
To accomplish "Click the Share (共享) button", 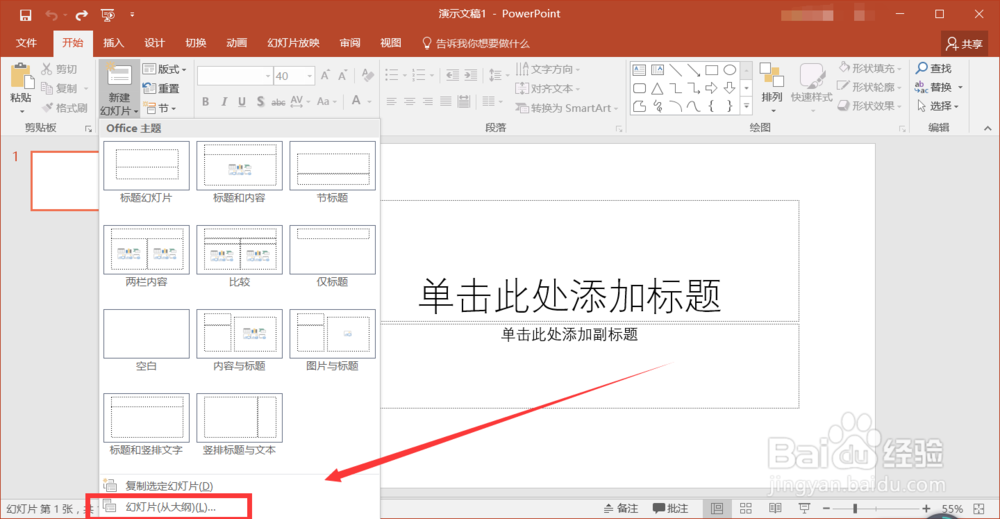I will (964, 43).
